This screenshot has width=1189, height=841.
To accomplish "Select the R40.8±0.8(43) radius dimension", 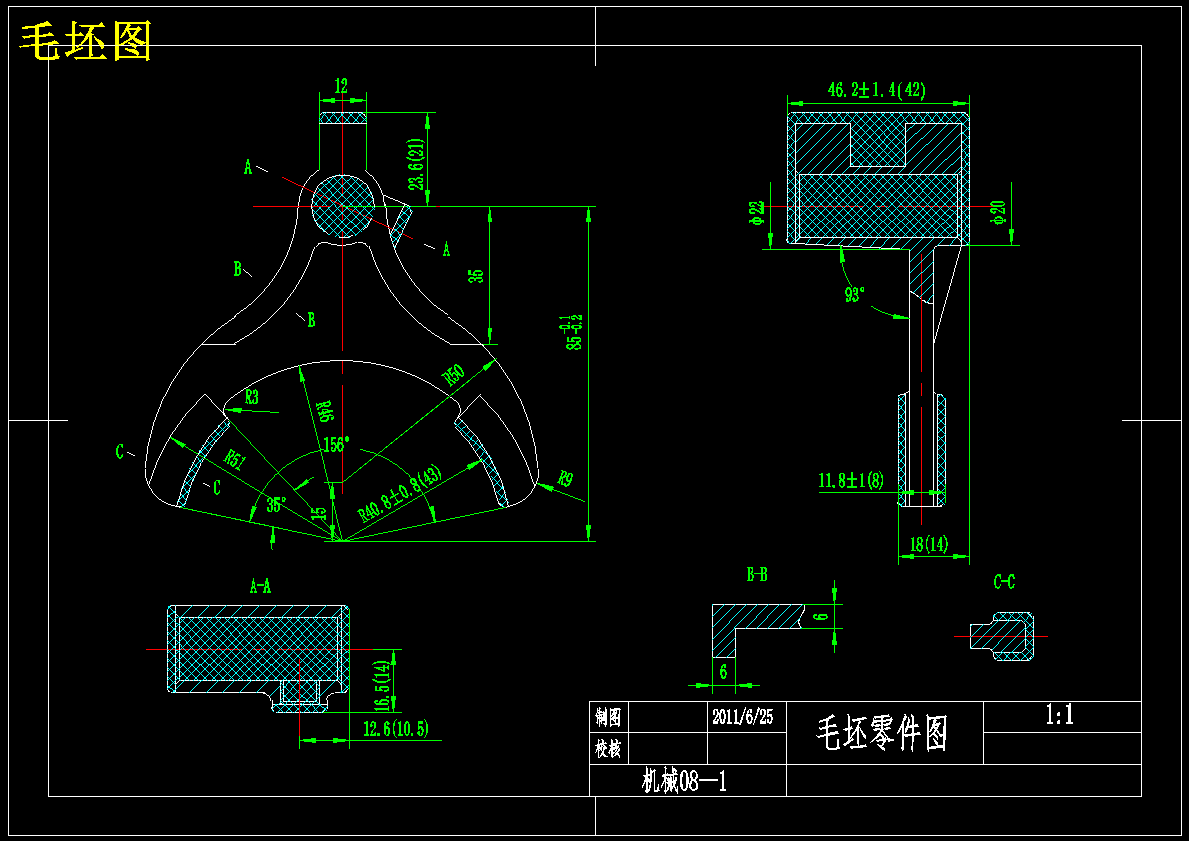I will click(400, 494).
